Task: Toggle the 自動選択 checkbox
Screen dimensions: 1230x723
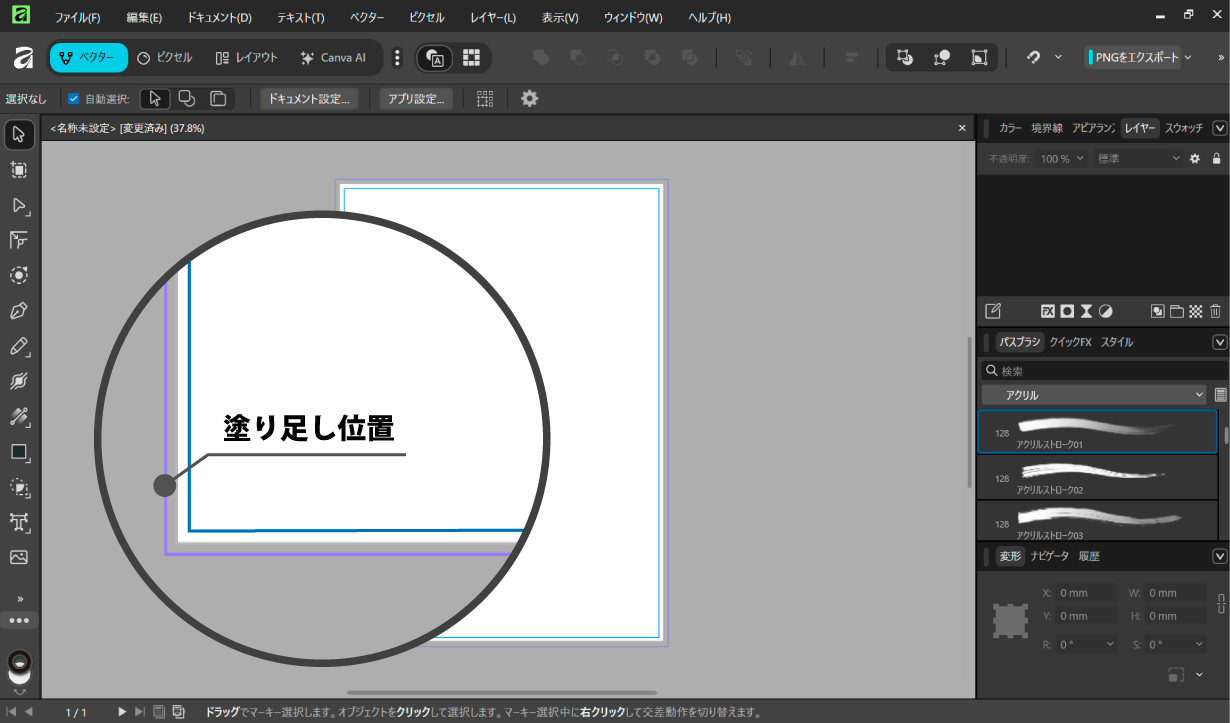Action: click(x=73, y=99)
